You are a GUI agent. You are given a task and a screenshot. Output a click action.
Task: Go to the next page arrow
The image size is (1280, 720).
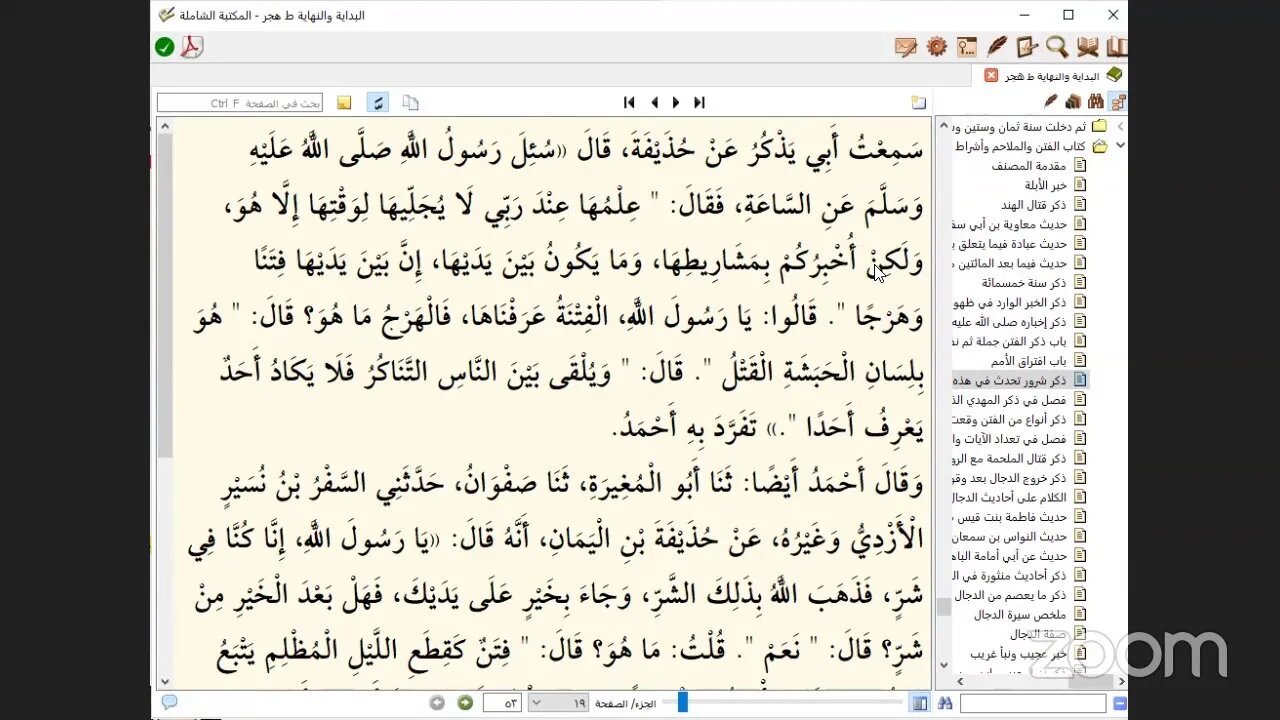point(676,102)
